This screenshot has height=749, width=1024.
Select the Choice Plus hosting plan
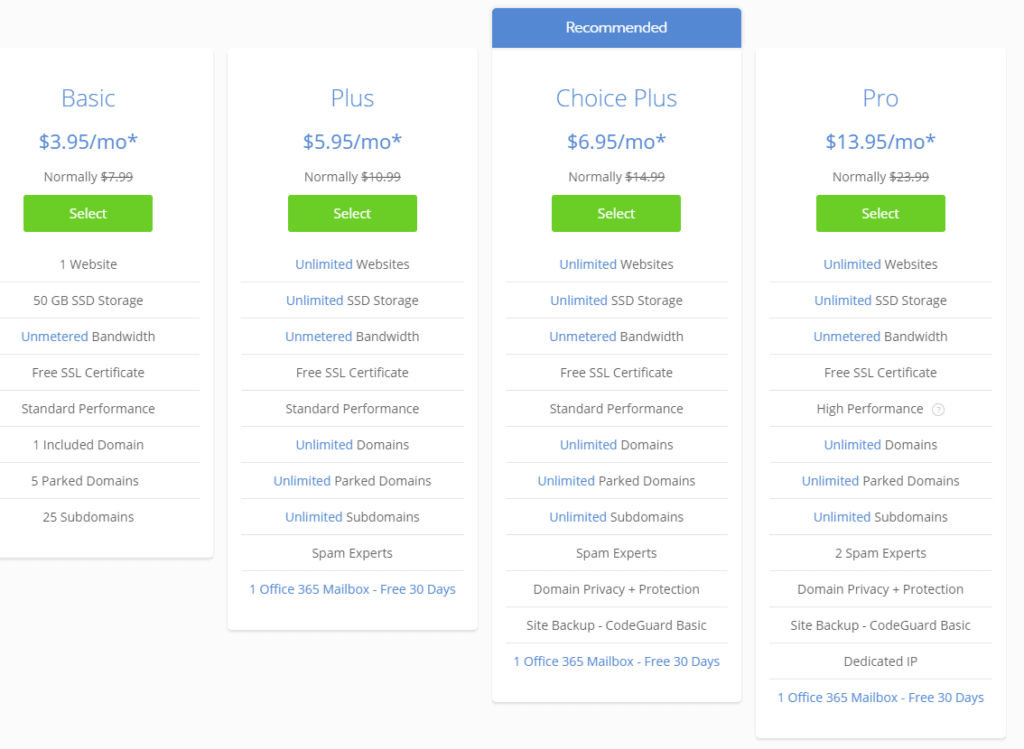616,213
